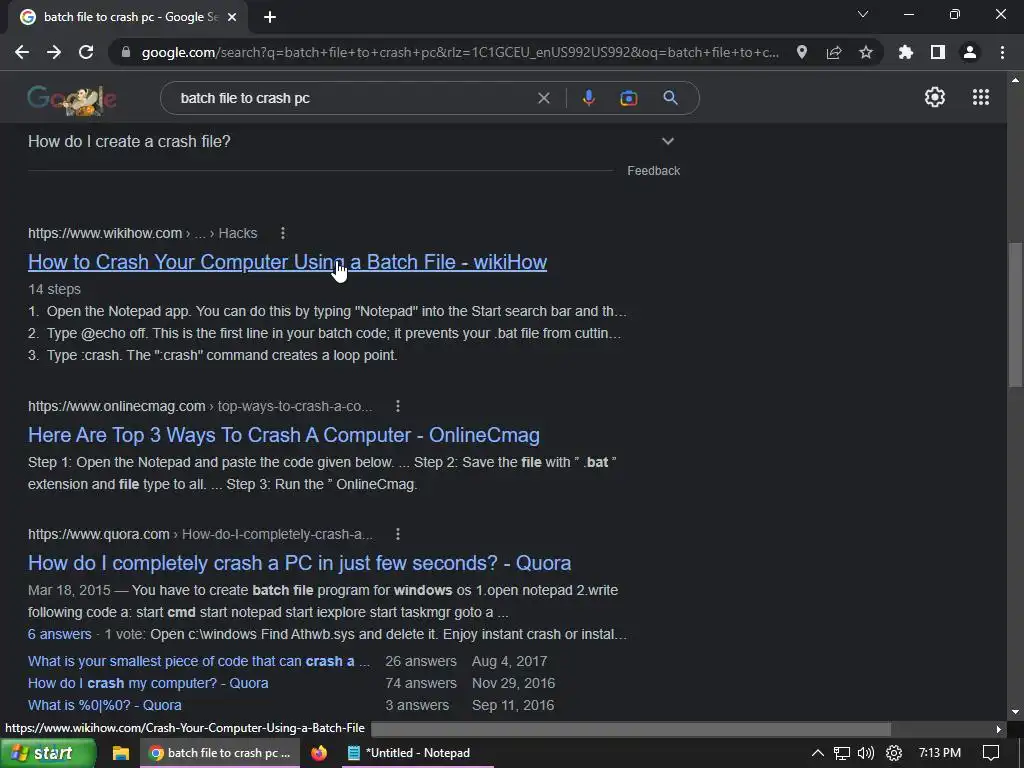This screenshot has width=1024, height=768.
Task: Open 'What is %0|%0? - Quora' link
Action: coord(104,705)
